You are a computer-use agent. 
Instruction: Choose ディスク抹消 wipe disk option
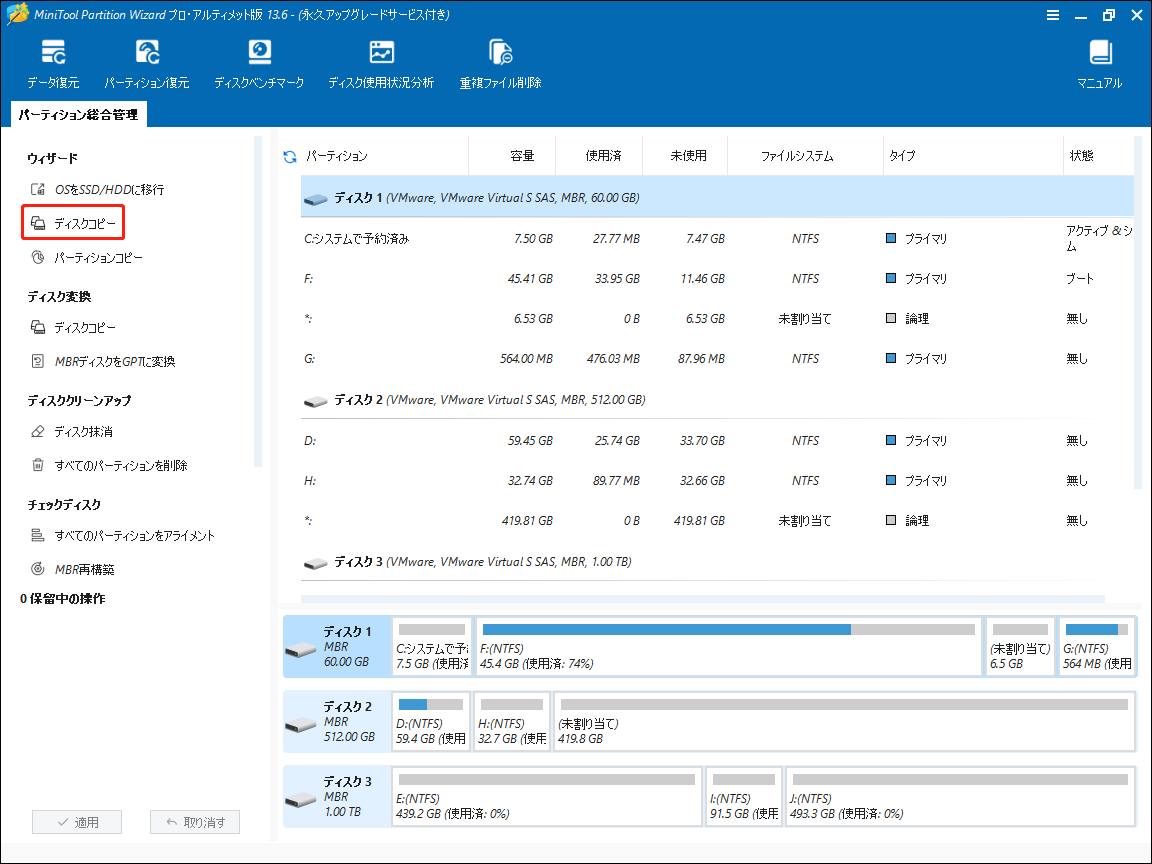pyautogui.click(x=71, y=431)
